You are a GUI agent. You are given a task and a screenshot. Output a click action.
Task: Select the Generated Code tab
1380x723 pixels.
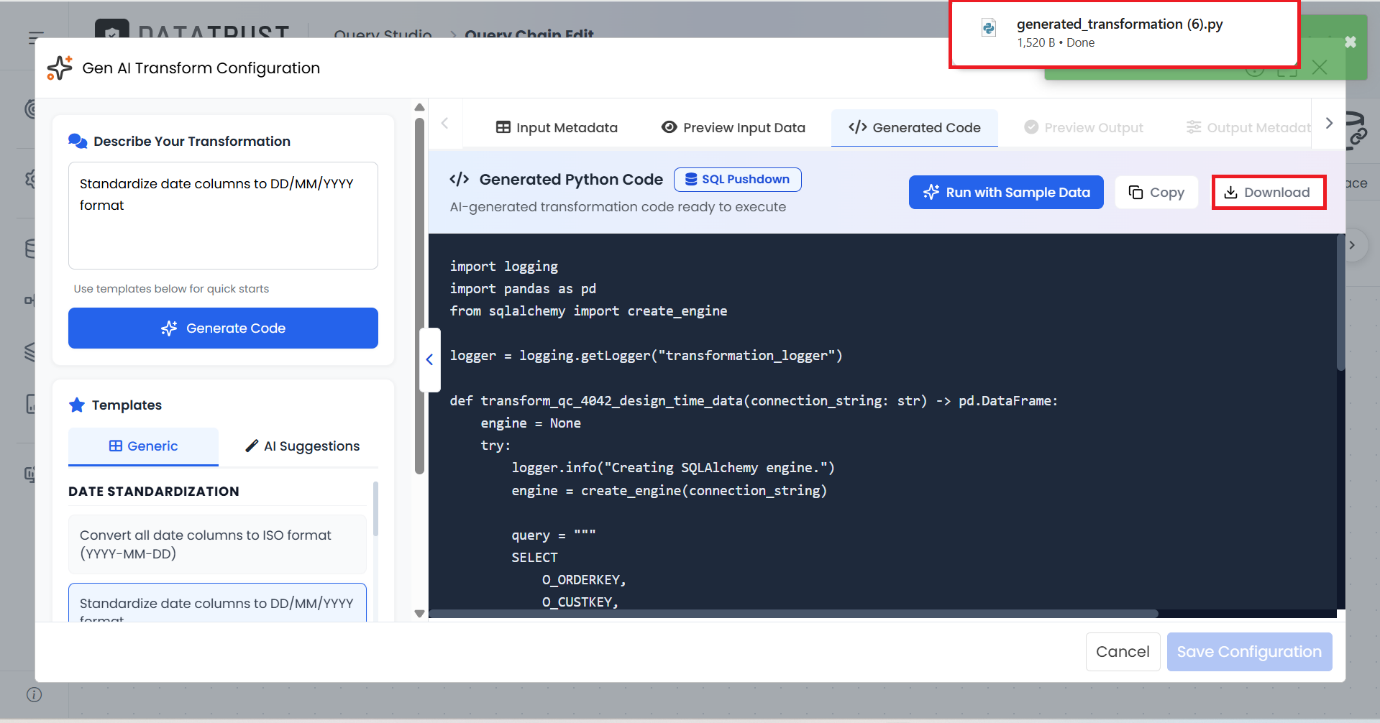coord(914,128)
